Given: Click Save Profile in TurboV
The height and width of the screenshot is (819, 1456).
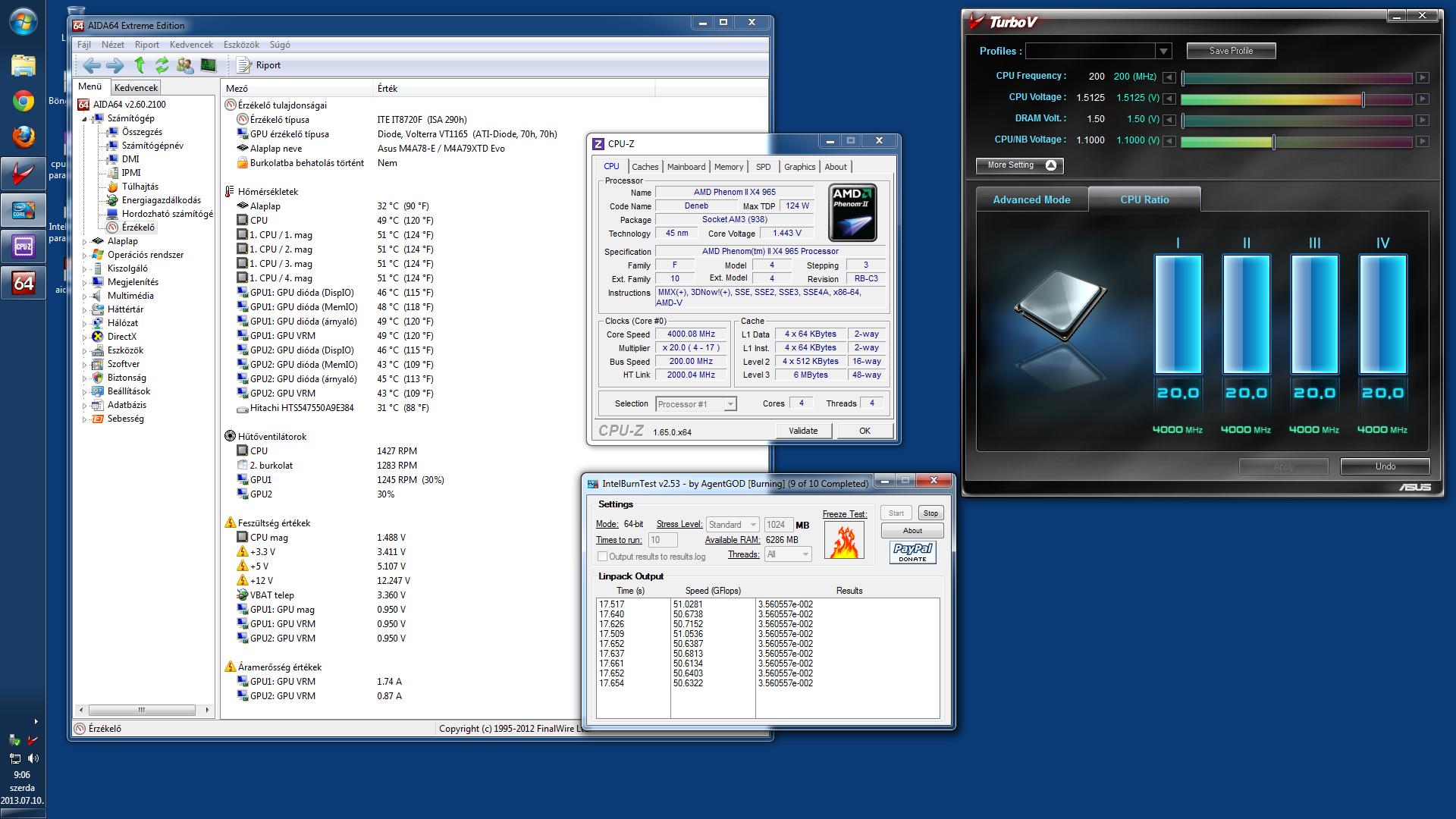Looking at the screenshot, I should pyautogui.click(x=1231, y=51).
